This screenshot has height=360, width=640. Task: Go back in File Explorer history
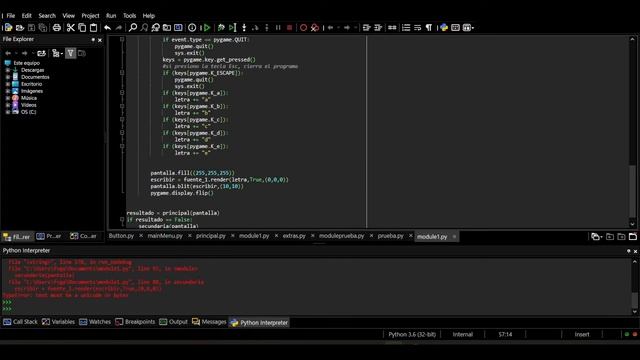[x=8, y=53]
